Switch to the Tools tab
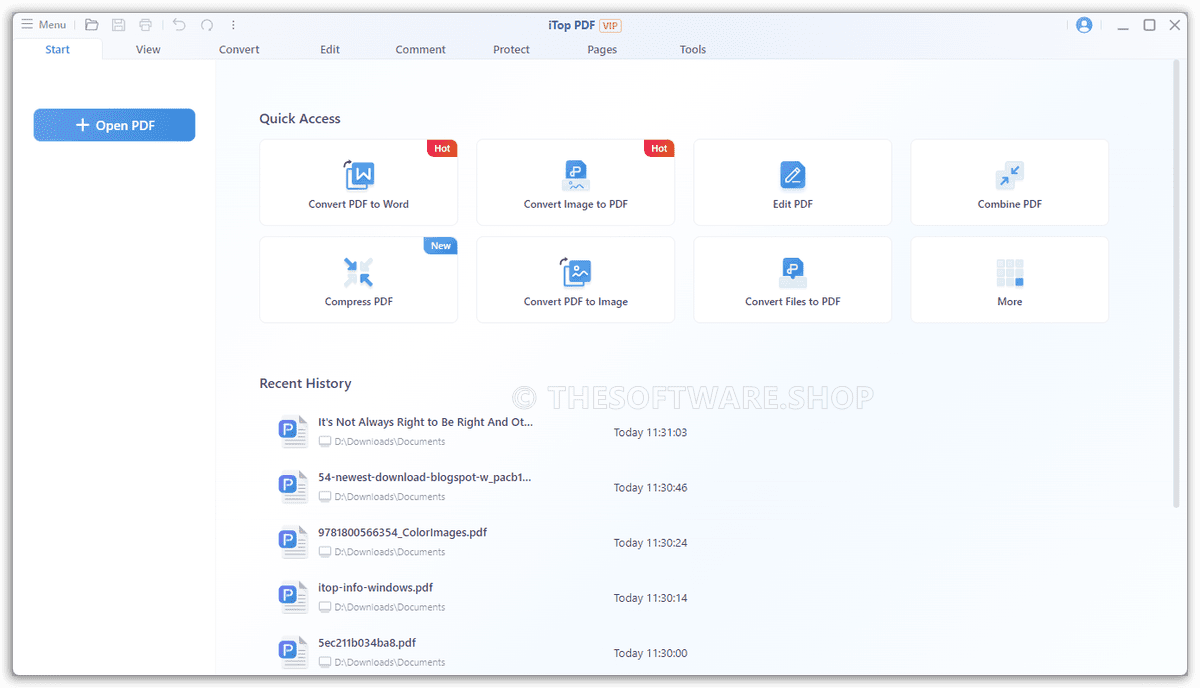 point(693,49)
